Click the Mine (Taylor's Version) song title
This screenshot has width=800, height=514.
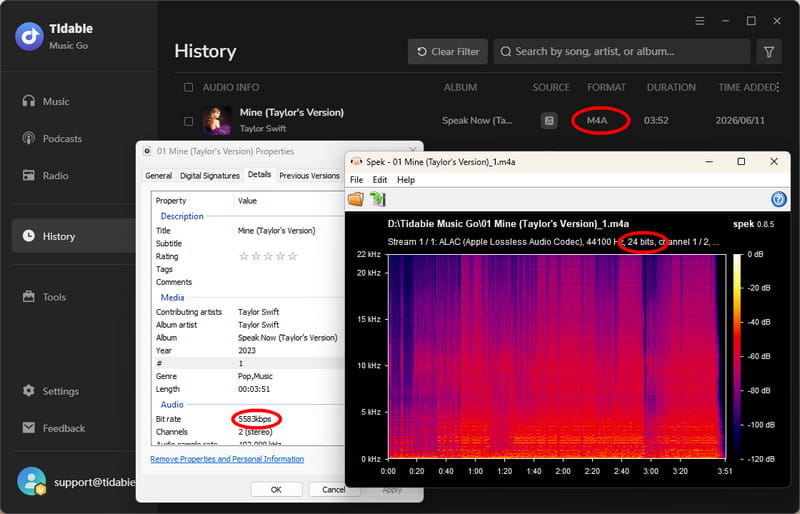coord(292,112)
